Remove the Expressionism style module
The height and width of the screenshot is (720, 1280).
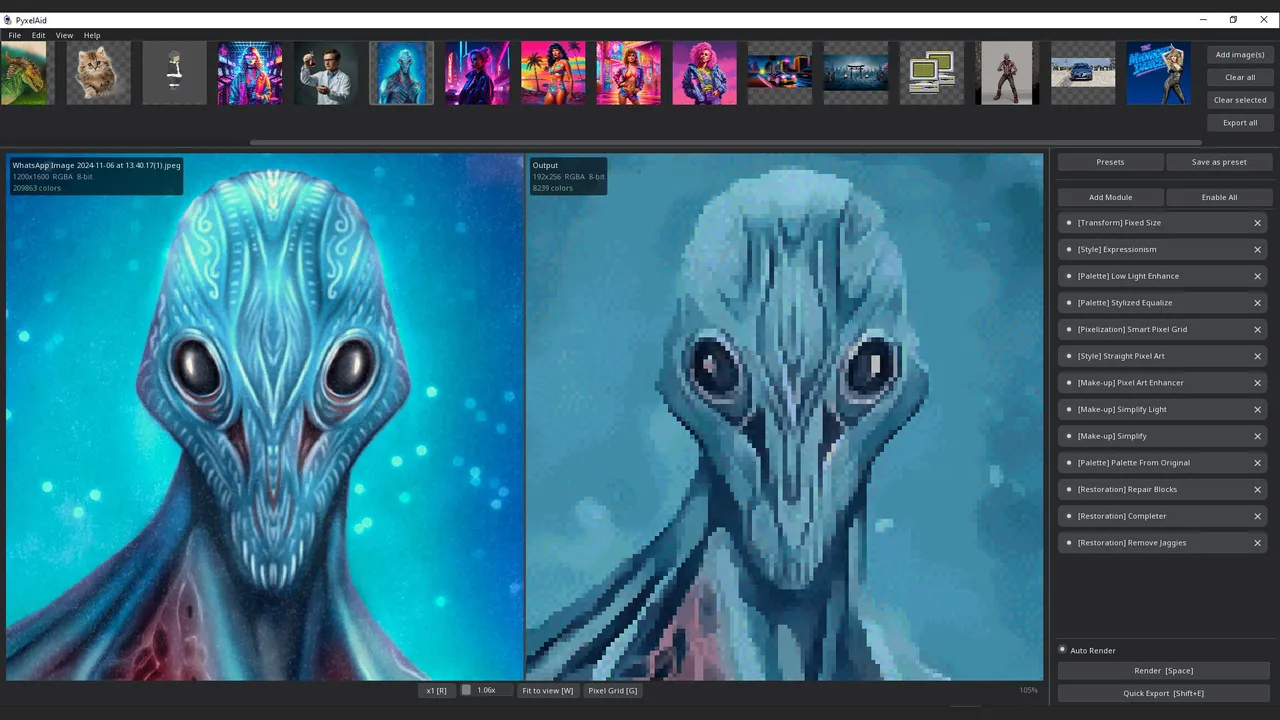1257,249
